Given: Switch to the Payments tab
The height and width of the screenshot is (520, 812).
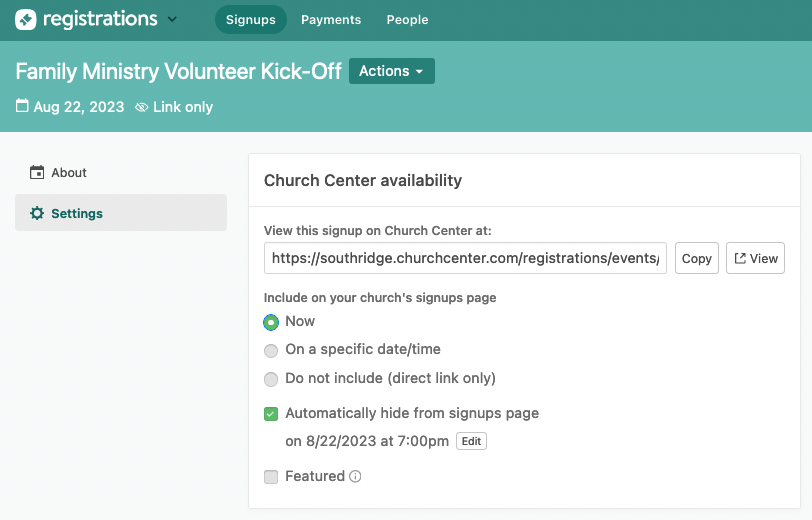Looking at the screenshot, I should pos(331,20).
